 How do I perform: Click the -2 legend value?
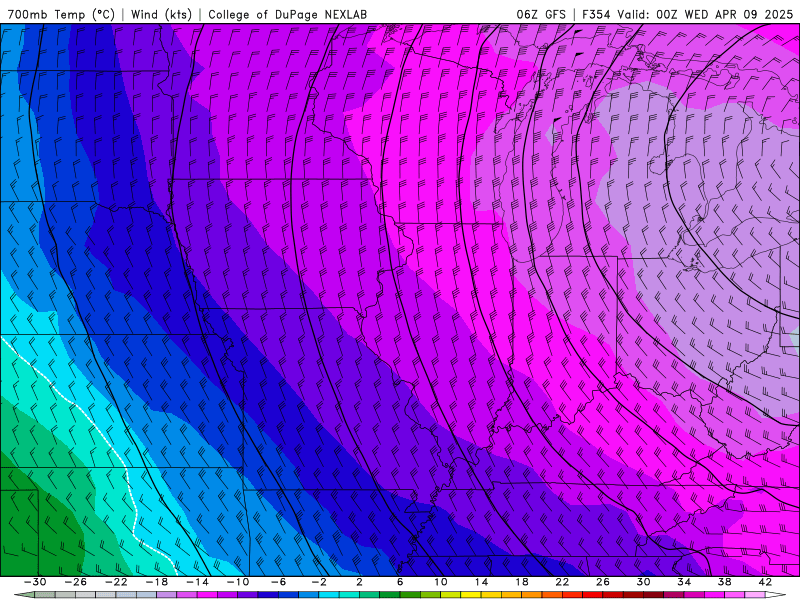point(319,582)
